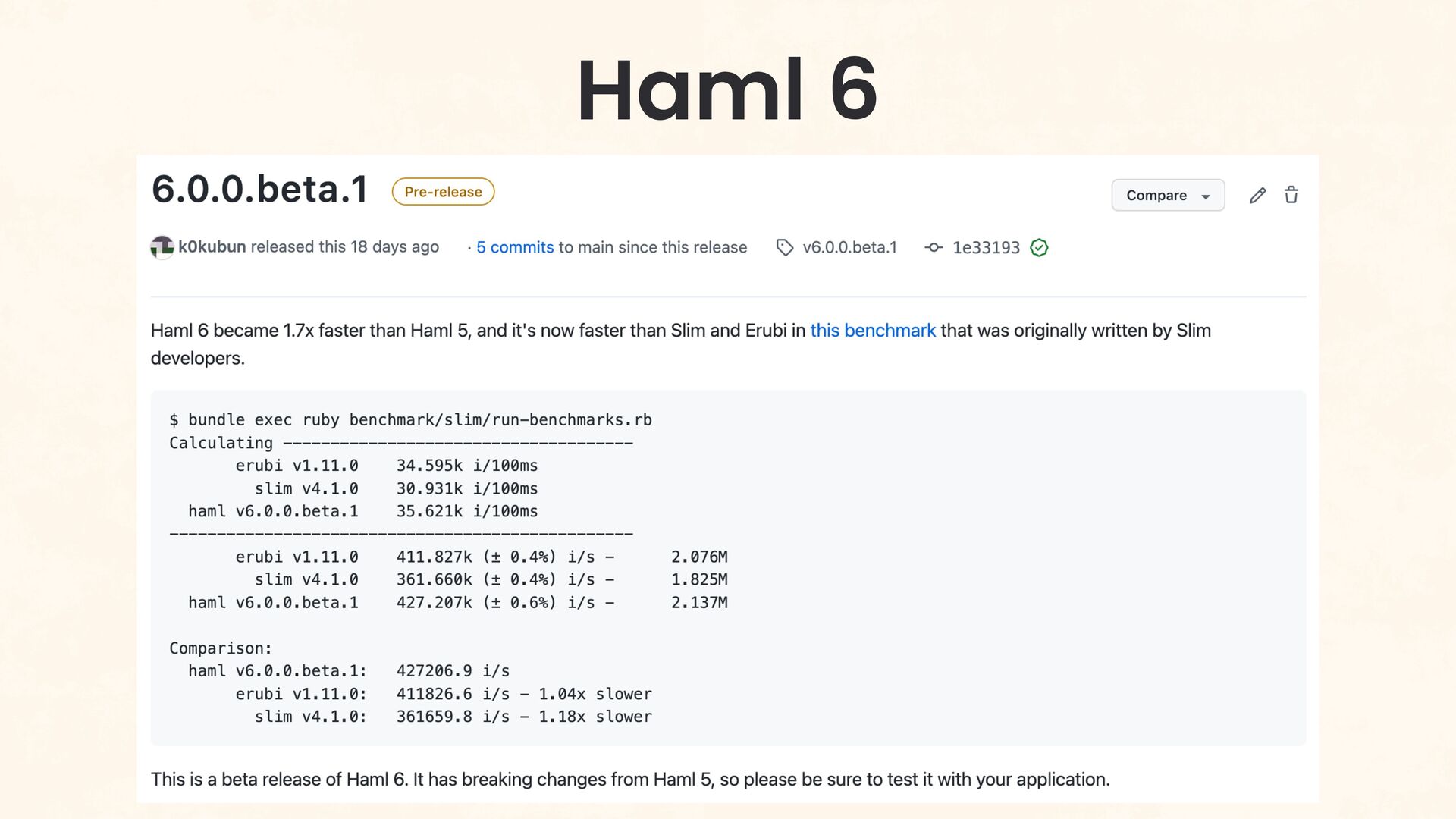Open the '5 commits' link
Screen dimensions: 1456x819
click(x=515, y=248)
